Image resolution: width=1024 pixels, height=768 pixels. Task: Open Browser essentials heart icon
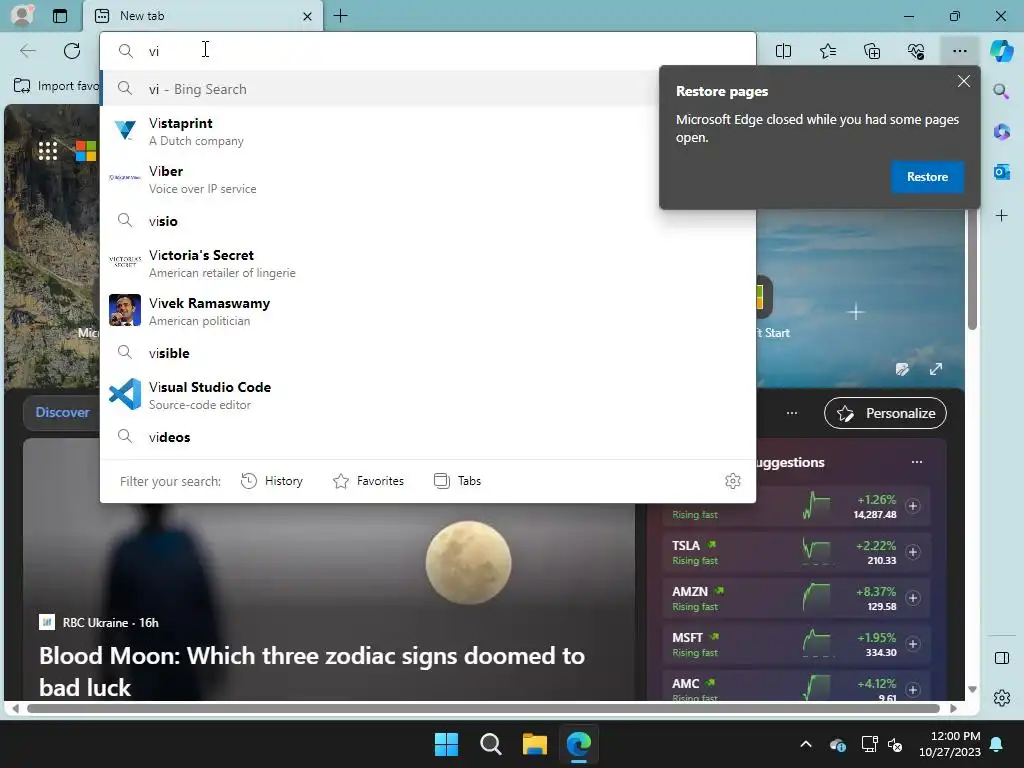click(x=916, y=51)
